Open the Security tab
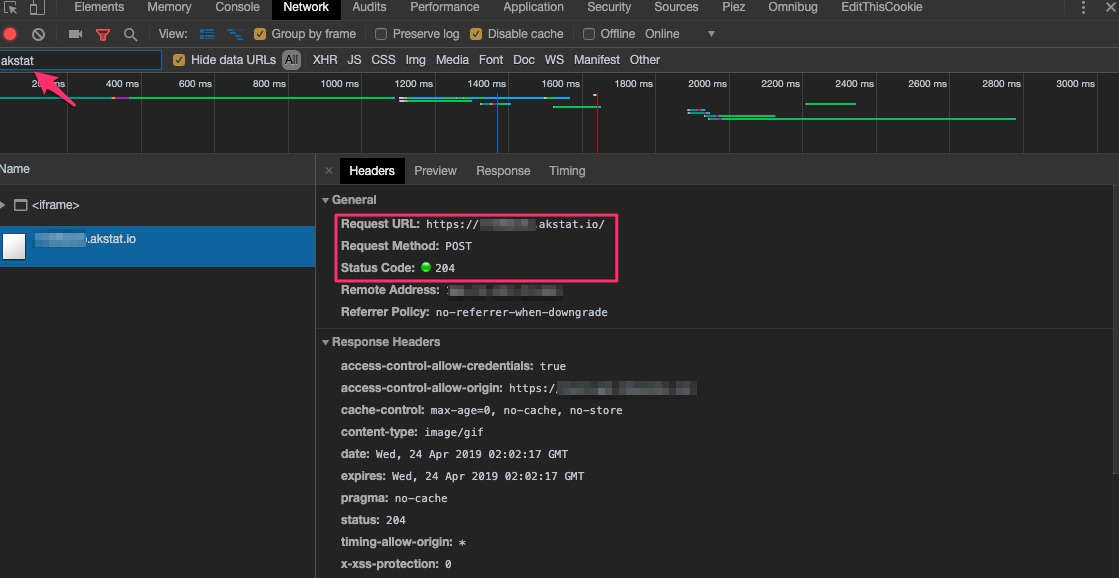This screenshot has width=1119, height=578. pyautogui.click(x=609, y=8)
